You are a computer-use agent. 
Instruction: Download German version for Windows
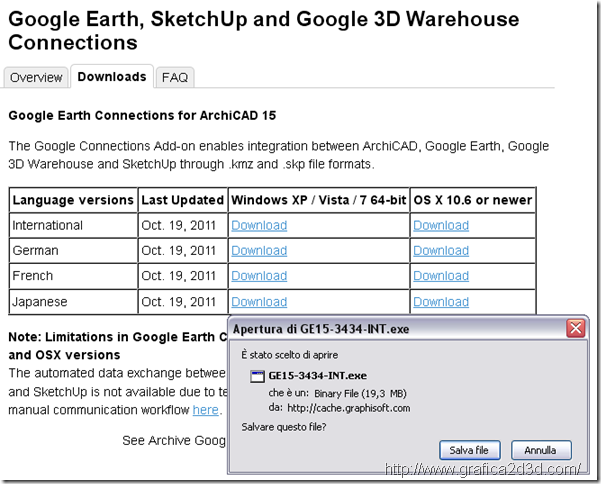(x=259, y=251)
